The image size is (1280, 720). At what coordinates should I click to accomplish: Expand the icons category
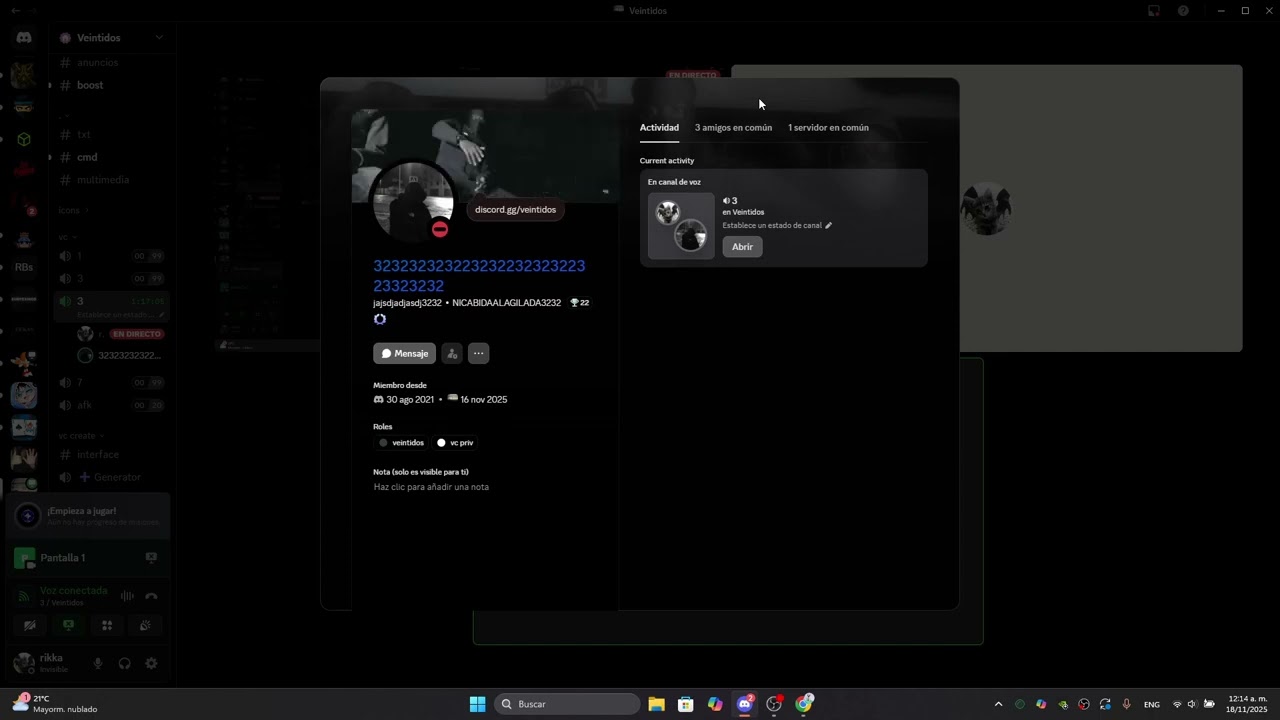tap(74, 211)
